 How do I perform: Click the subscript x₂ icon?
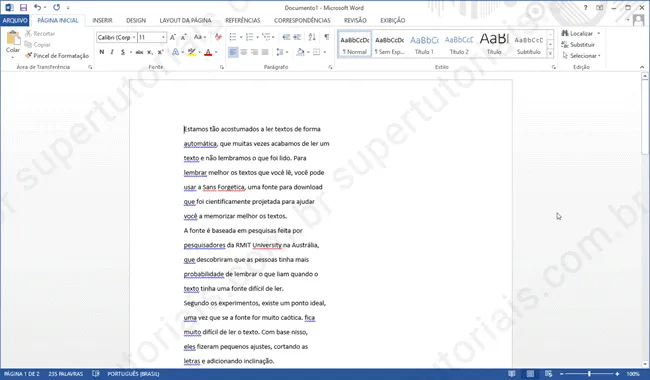pos(150,52)
